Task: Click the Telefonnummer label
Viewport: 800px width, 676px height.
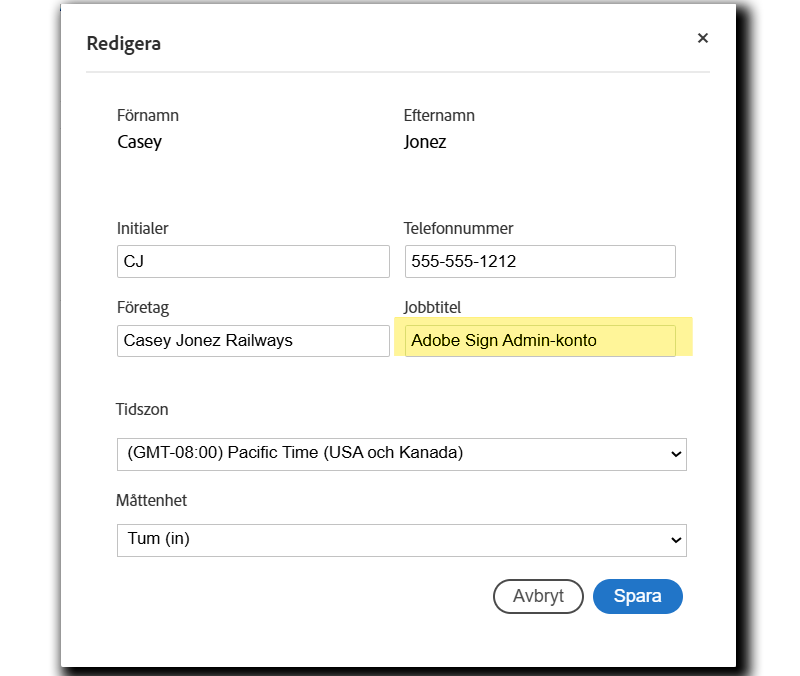Action: pyautogui.click(x=458, y=229)
